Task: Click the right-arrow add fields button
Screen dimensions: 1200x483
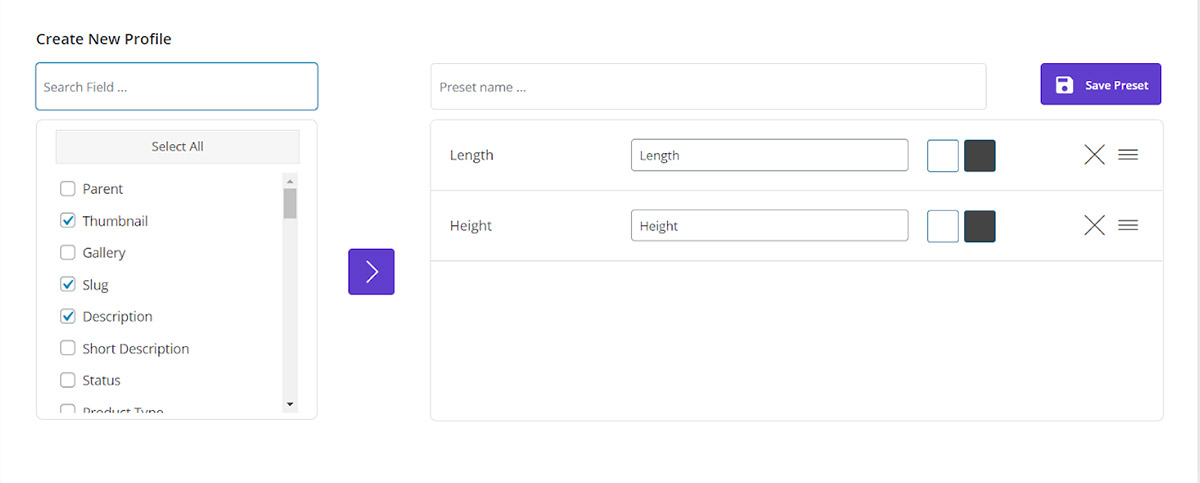Action: 371,272
